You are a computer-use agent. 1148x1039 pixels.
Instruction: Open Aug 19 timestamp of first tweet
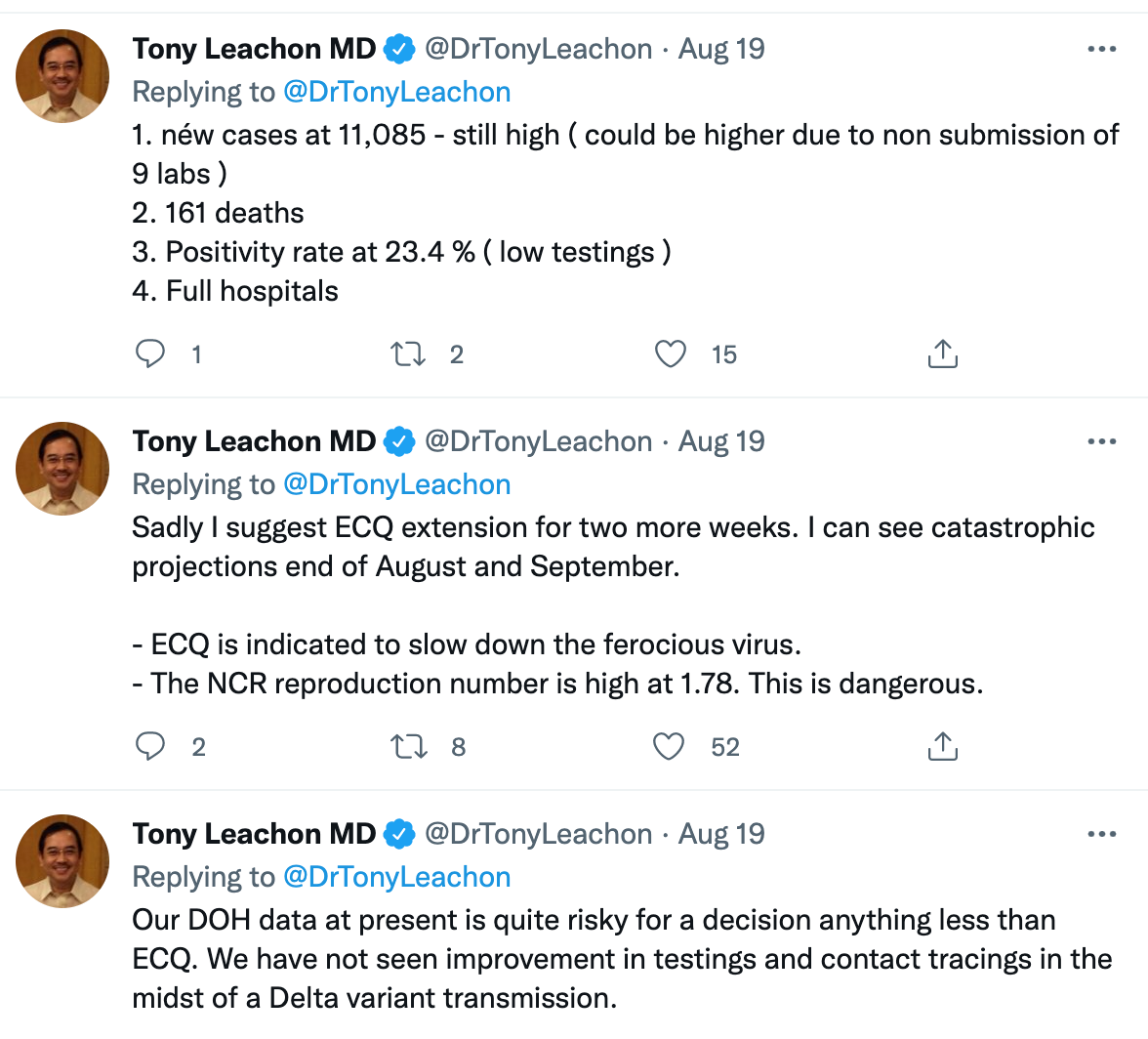[721, 49]
